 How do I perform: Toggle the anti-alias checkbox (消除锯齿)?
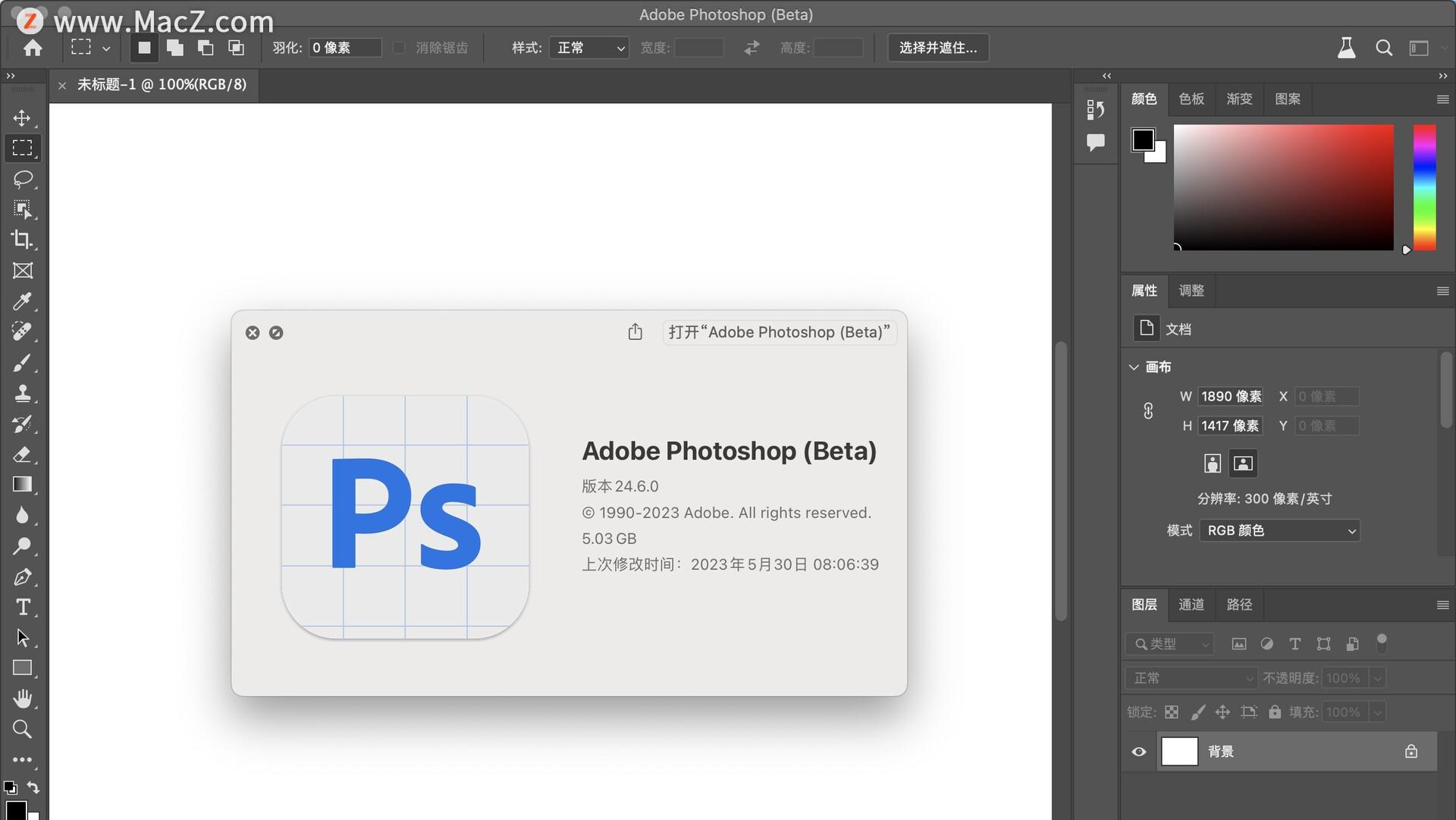[399, 48]
